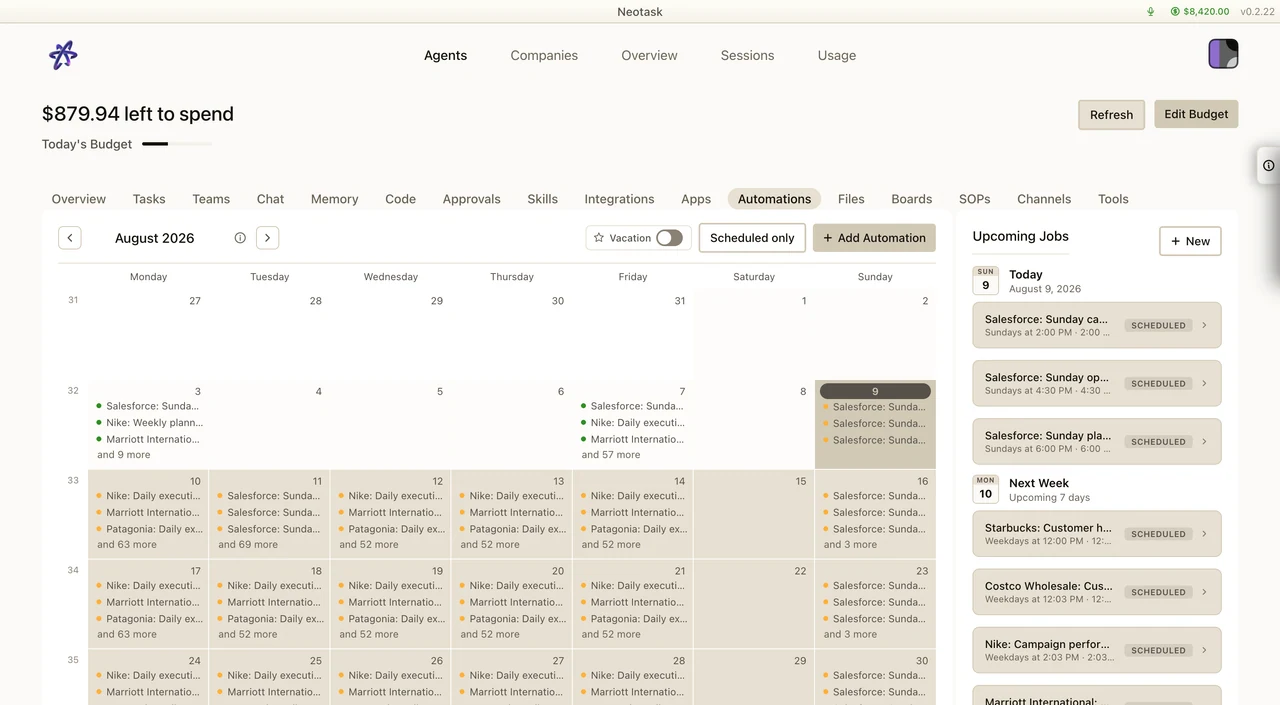The image size is (1280, 705).
Task: Open the Agents nav item
Action: [445, 56]
